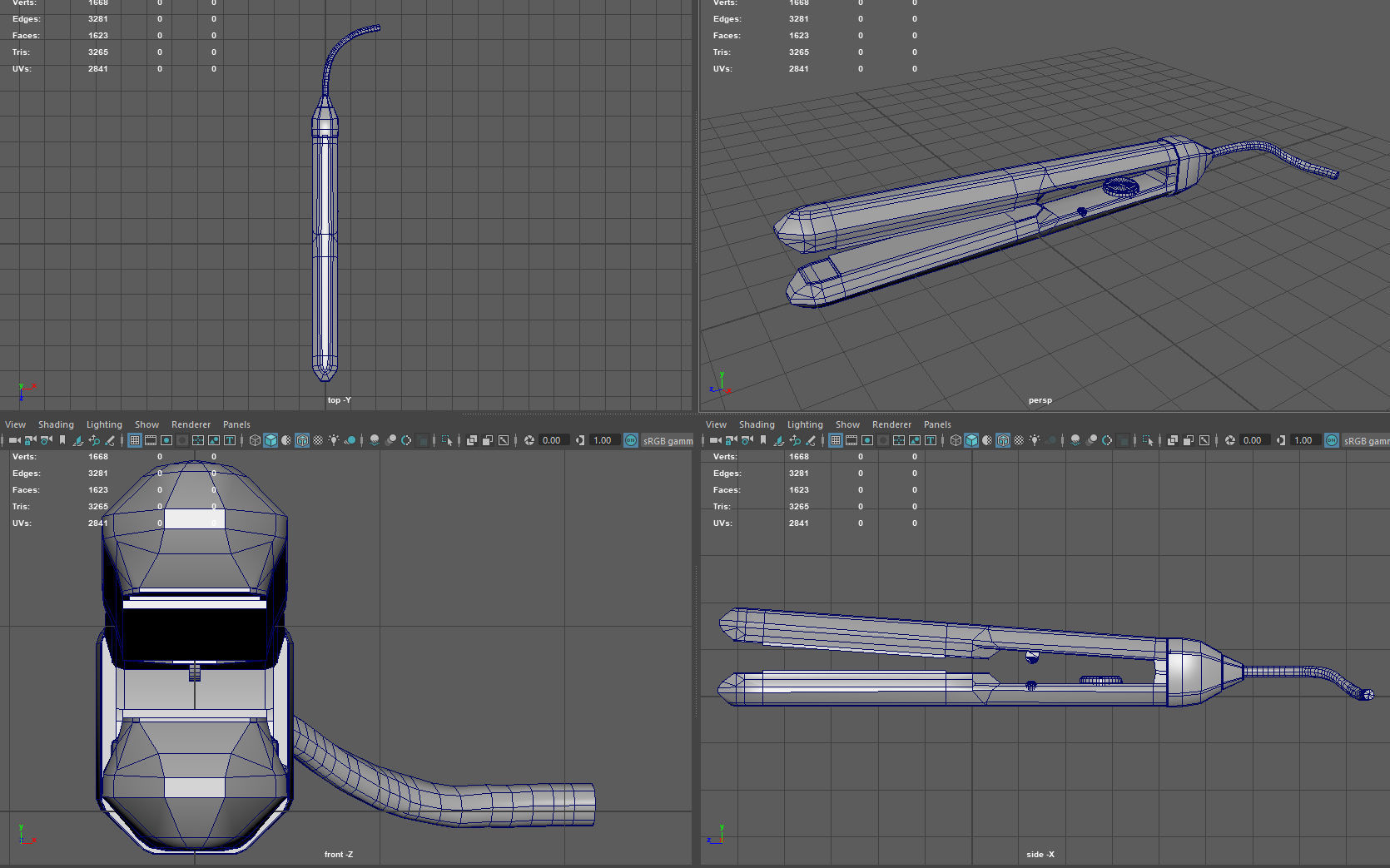Click exposure value 0.00 field, front view toolbar
Image resolution: width=1390 pixels, height=868 pixels.
coord(554,440)
